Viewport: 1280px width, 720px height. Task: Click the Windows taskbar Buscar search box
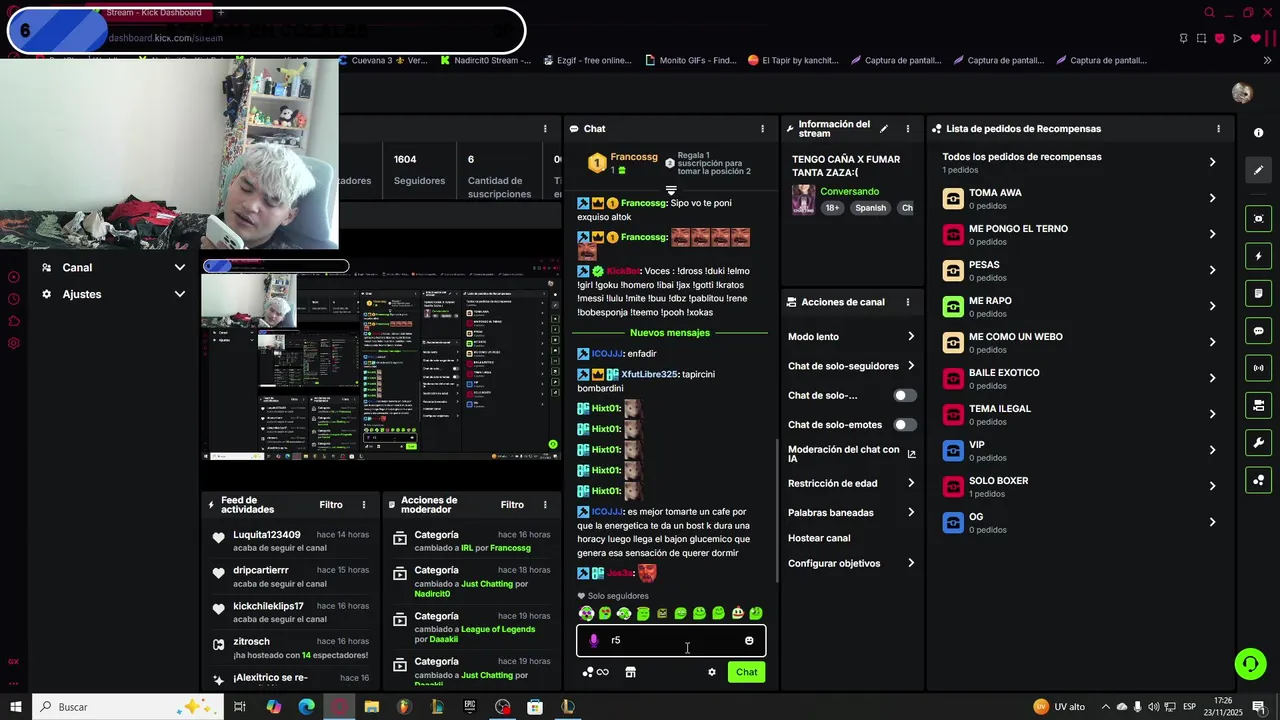pos(126,707)
